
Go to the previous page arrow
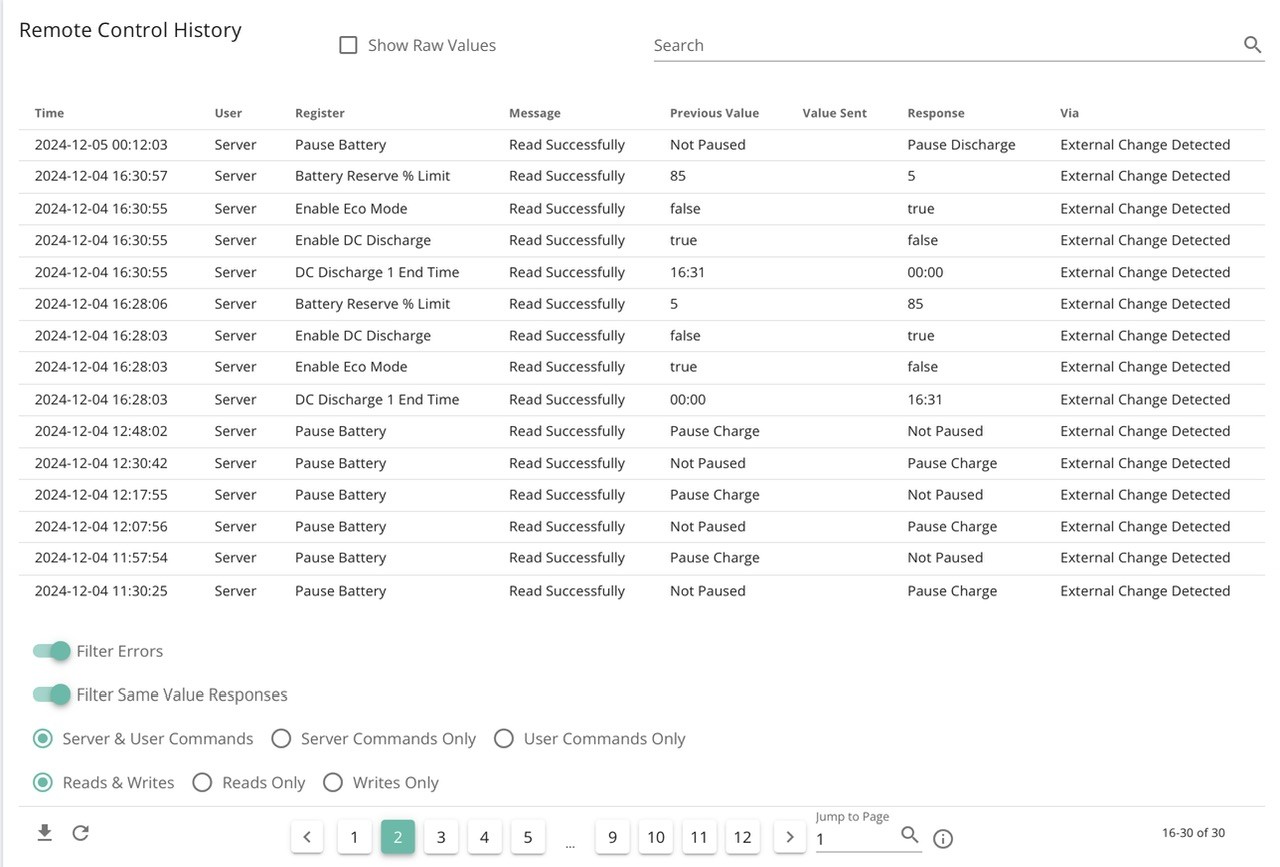(307, 837)
